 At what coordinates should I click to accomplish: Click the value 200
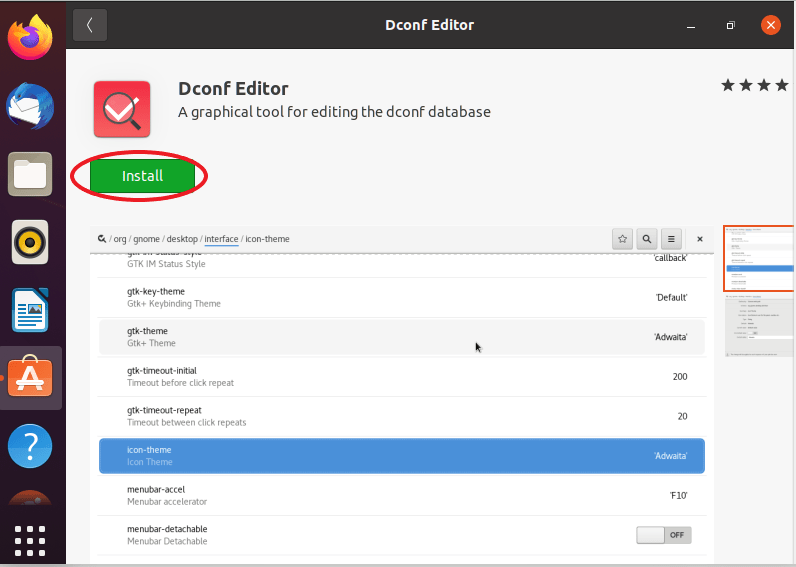point(680,377)
